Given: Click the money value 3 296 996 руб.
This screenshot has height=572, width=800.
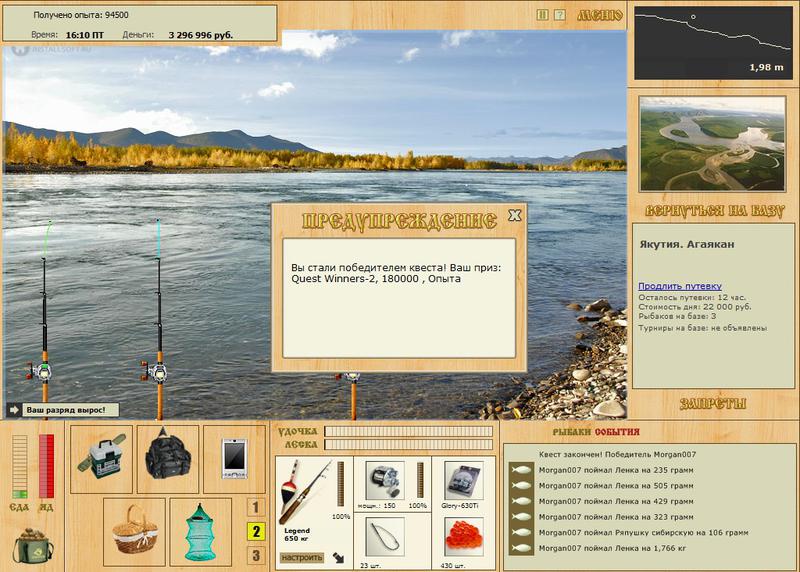Looking at the screenshot, I should coord(201,35).
